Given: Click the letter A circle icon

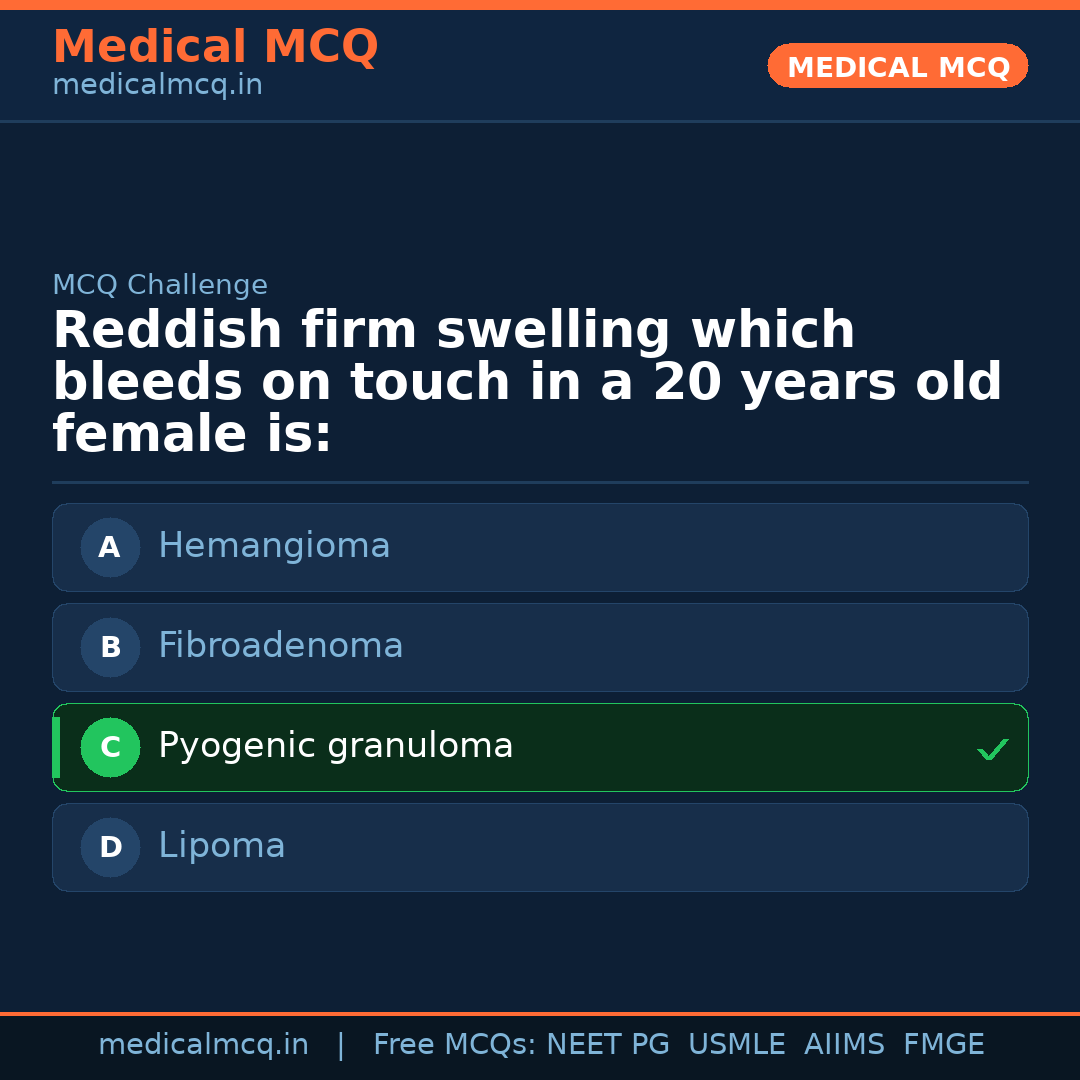Looking at the screenshot, I should [110, 547].
